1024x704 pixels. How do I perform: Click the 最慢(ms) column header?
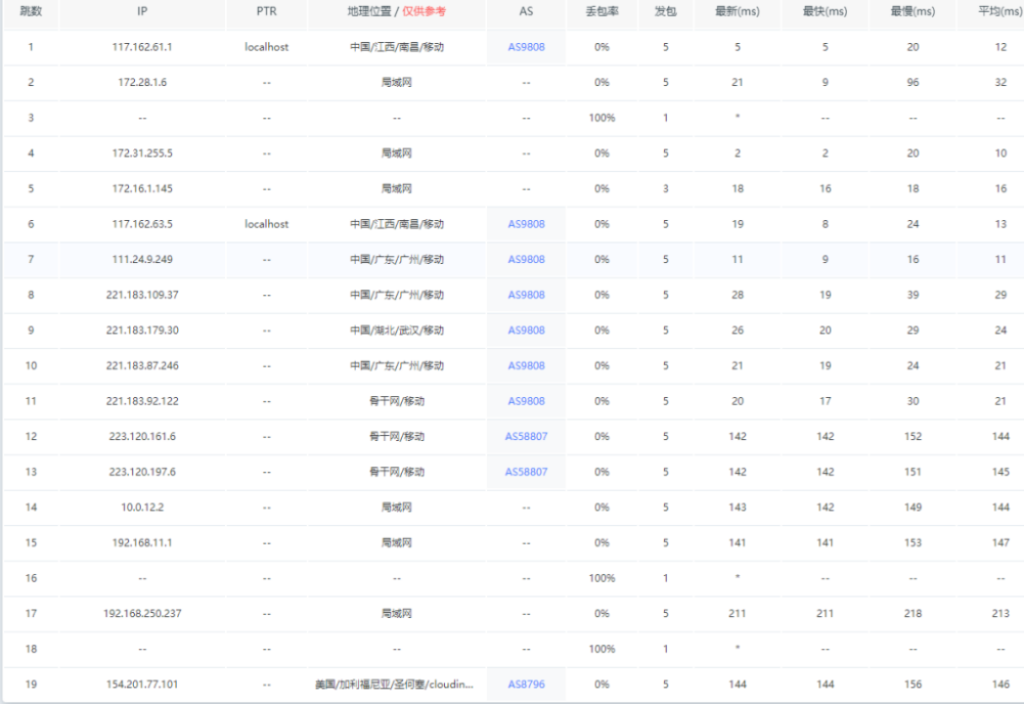click(x=913, y=11)
